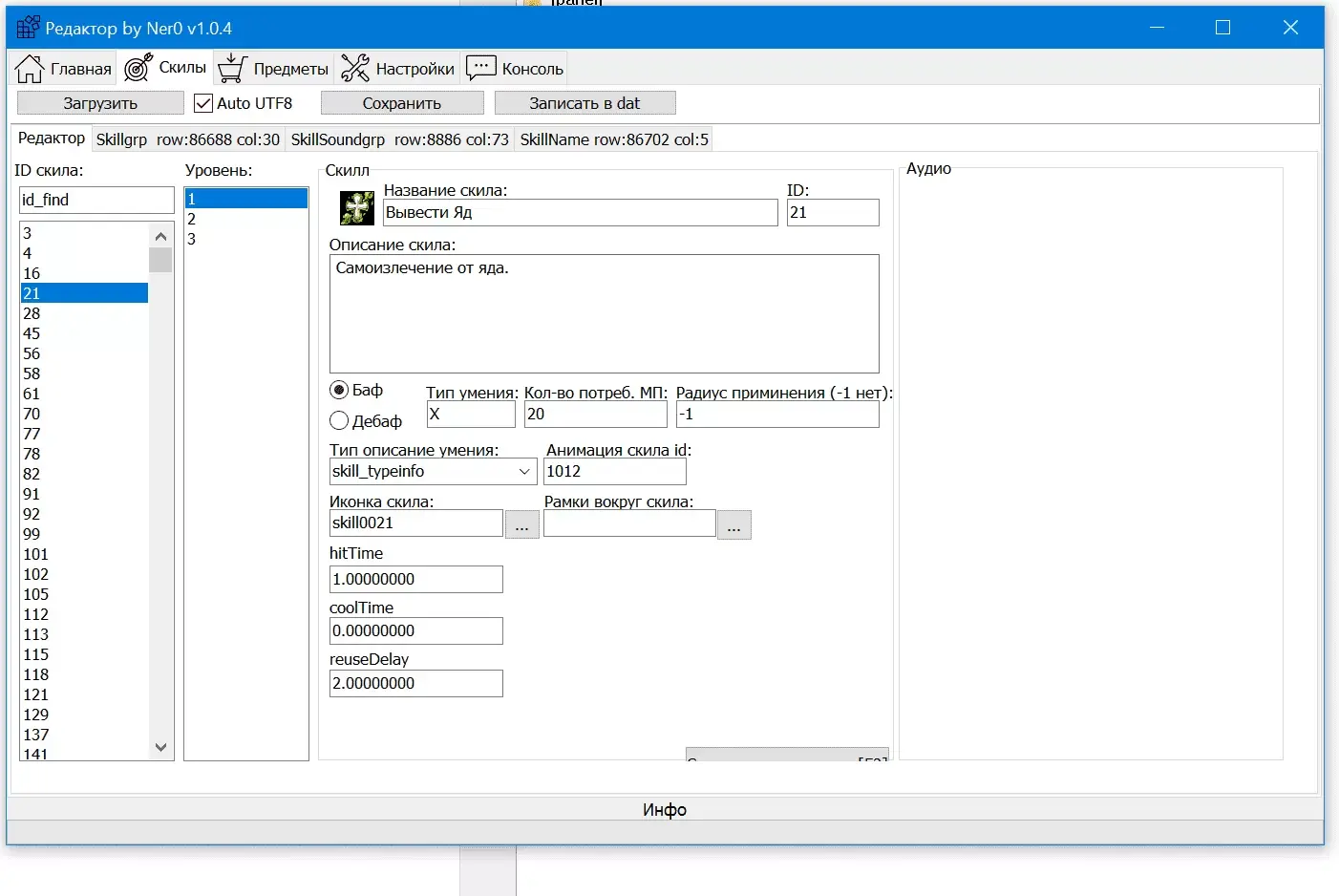Click the Анимация скила id field
This screenshot has height=896, width=1339.
pos(615,471)
